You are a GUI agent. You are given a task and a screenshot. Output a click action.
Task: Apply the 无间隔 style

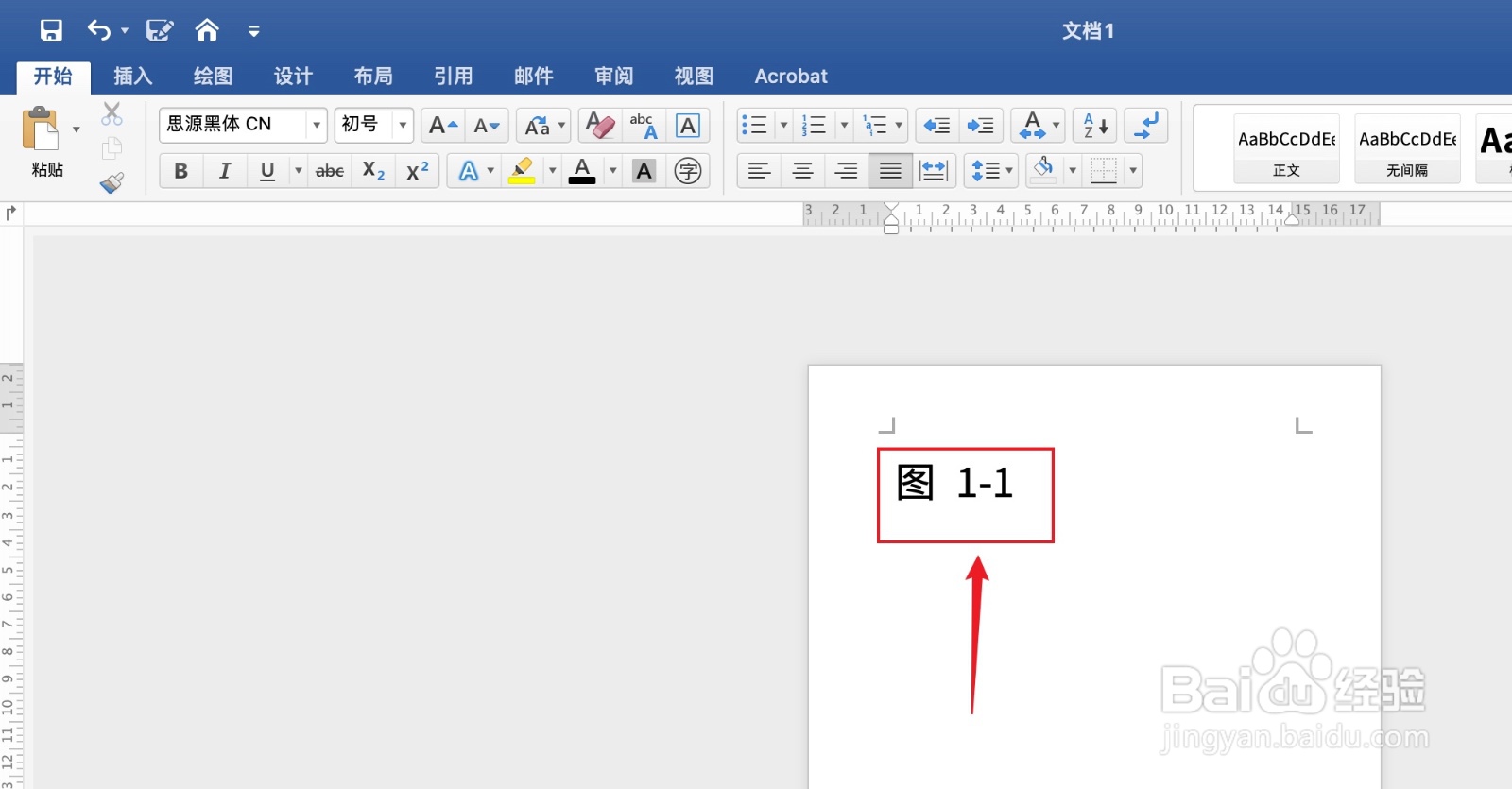point(1407,148)
